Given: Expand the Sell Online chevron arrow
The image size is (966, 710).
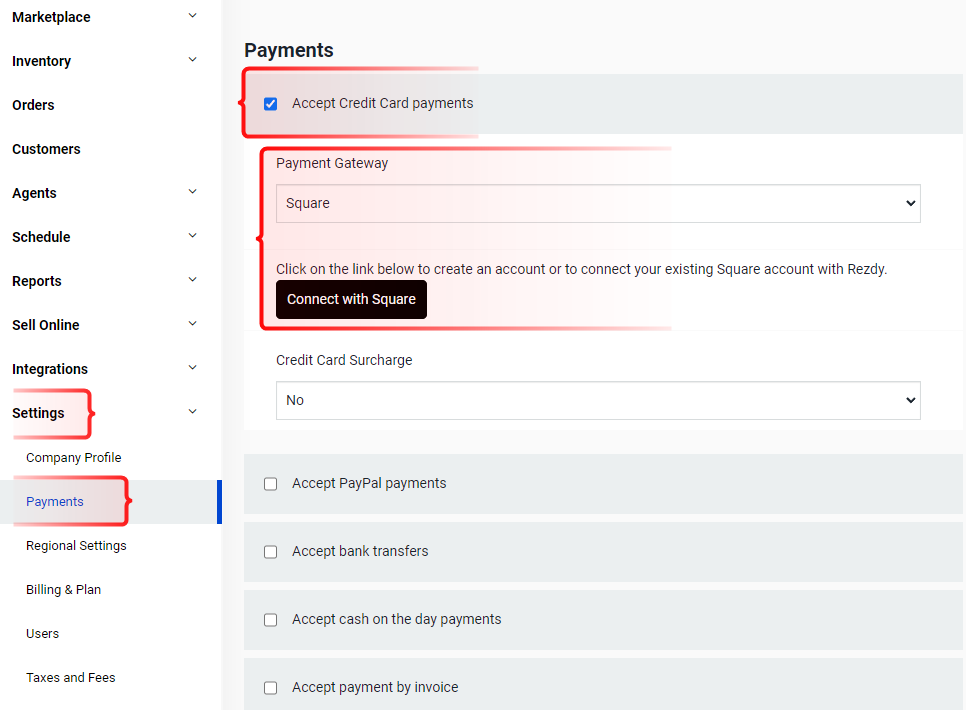Looking at the screenshot, I should coord(192,324).
